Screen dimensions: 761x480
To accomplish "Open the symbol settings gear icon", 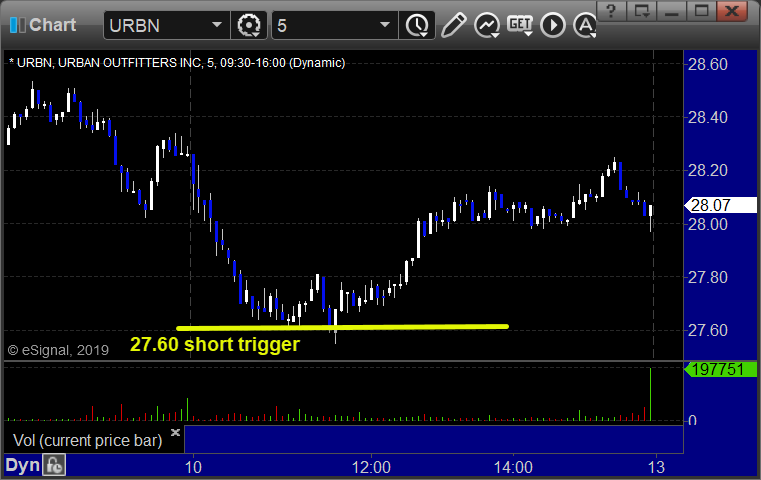I will pyautogui.click(x=248, y=25).
